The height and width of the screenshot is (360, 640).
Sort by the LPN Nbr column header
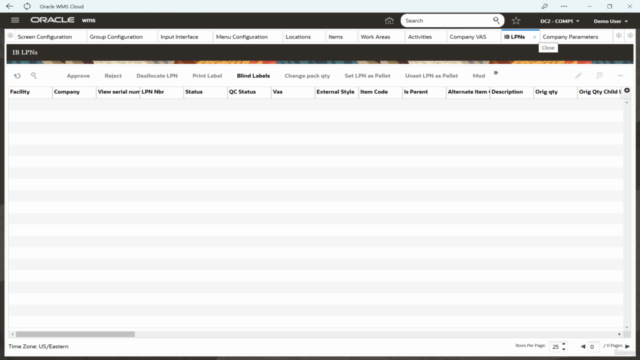162,92
